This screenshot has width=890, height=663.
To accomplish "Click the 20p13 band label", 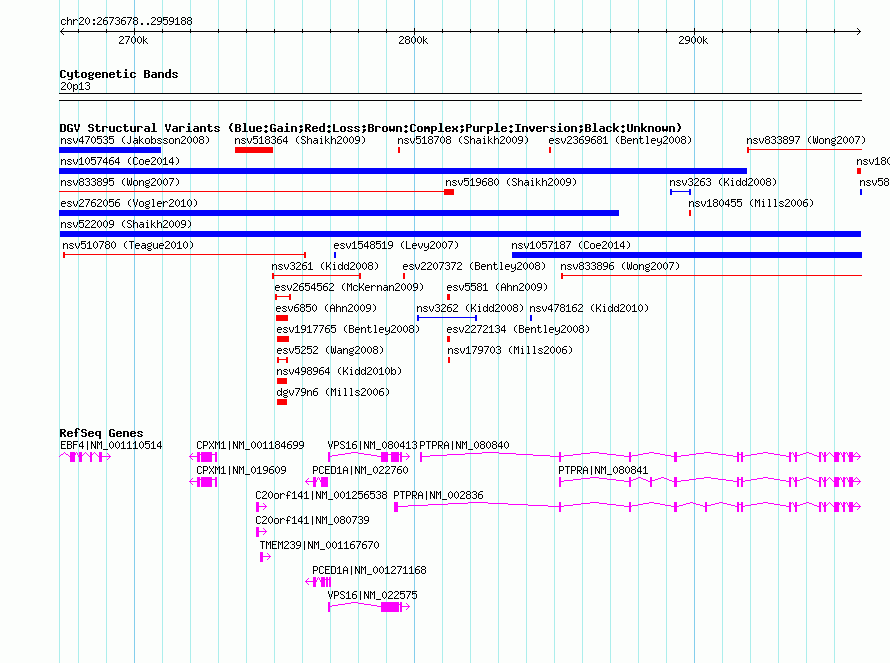I will [x=75, y=86].
